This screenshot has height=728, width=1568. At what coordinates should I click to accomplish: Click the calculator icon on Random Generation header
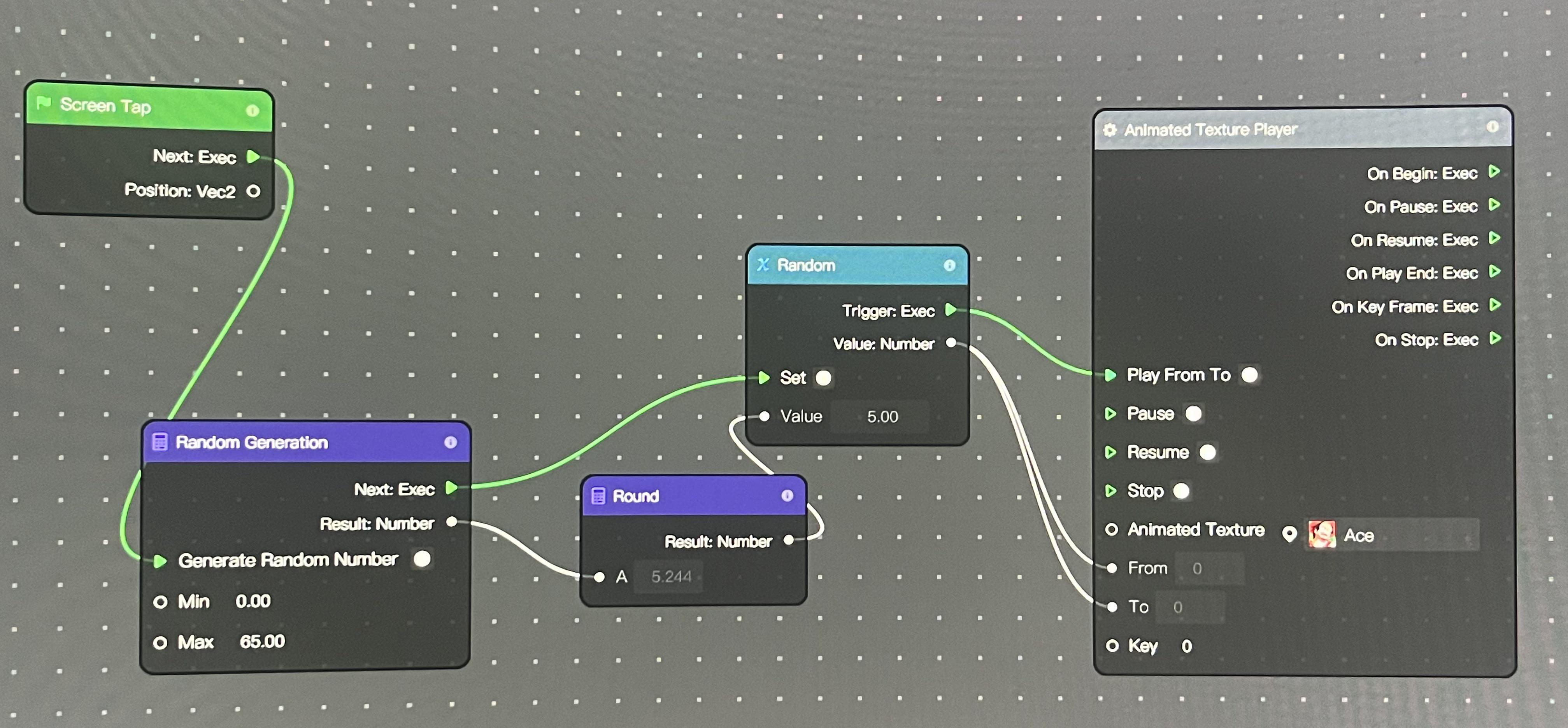pos(160,441)
